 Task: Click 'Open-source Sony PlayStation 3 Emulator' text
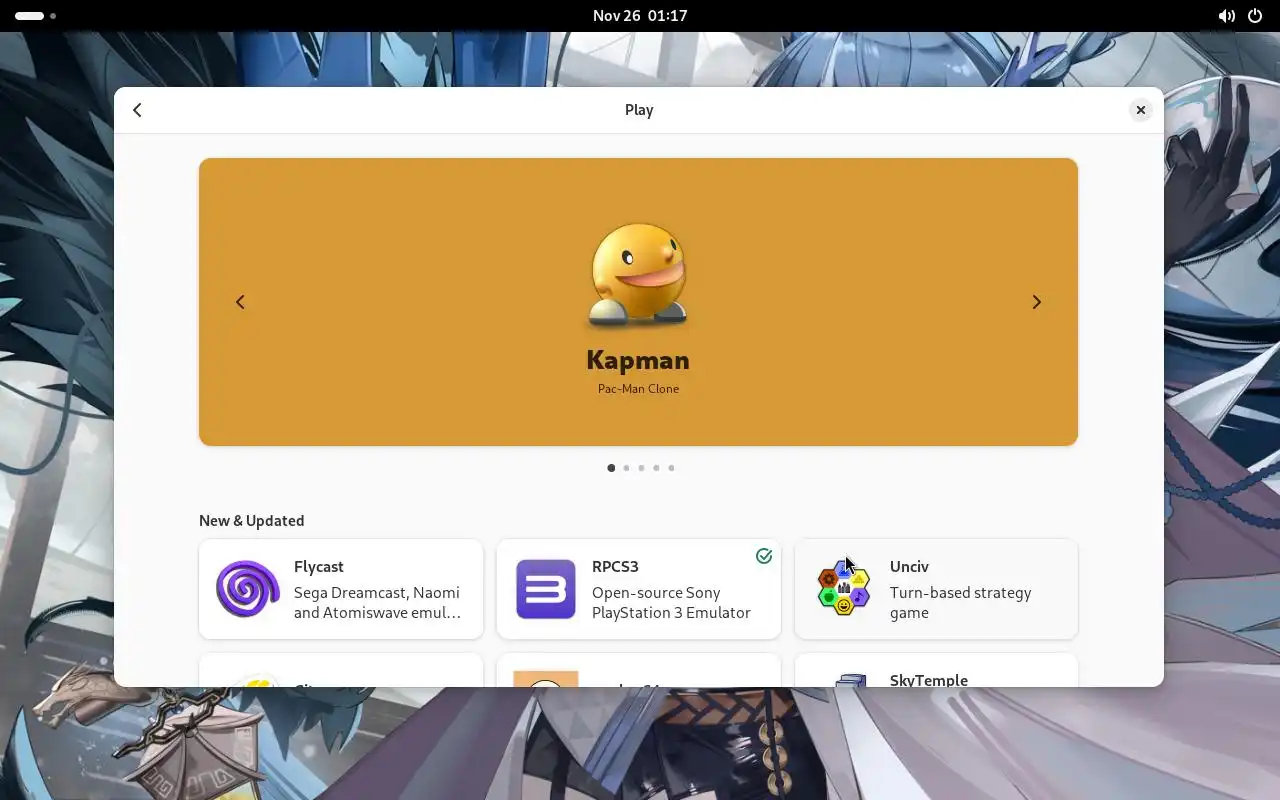click(x=671, y=603)
